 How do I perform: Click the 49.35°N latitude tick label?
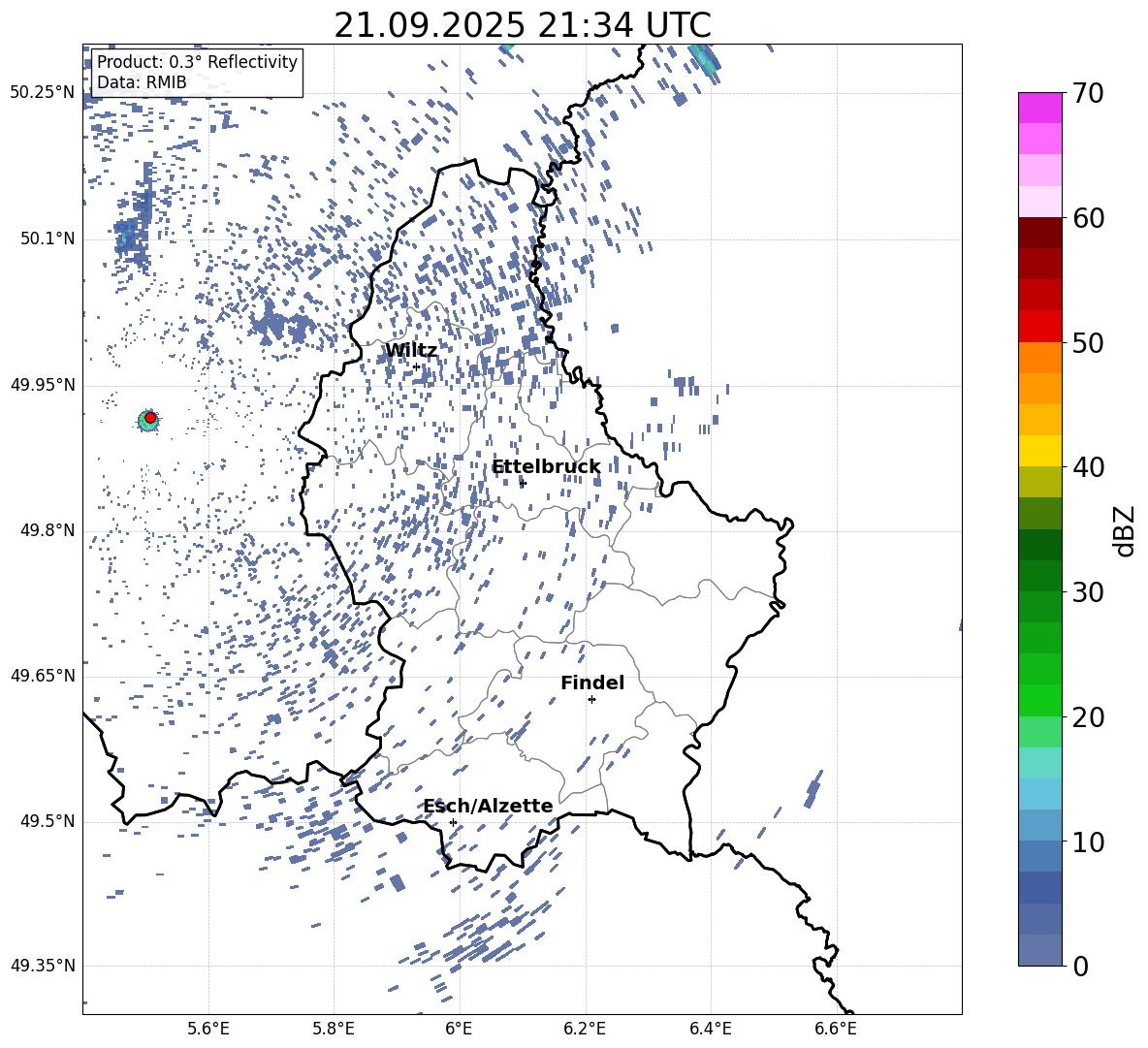43,966
